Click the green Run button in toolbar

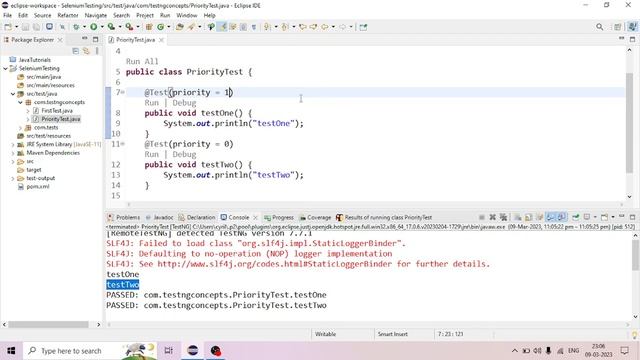[x=93, y=27]
